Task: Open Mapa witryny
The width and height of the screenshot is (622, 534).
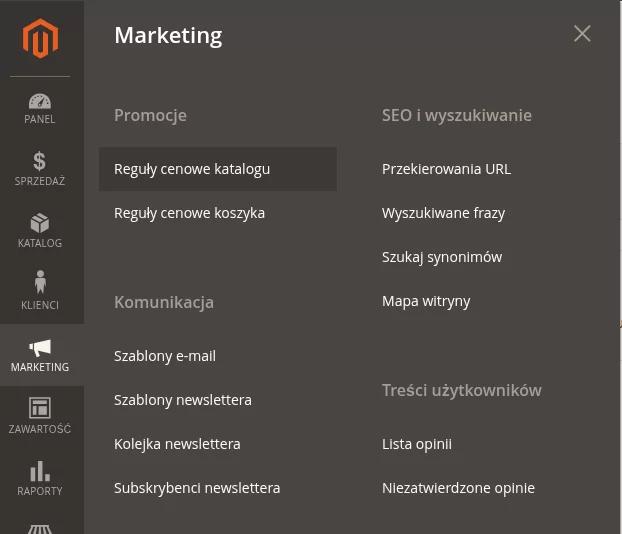Action: [x=426, y=301]
